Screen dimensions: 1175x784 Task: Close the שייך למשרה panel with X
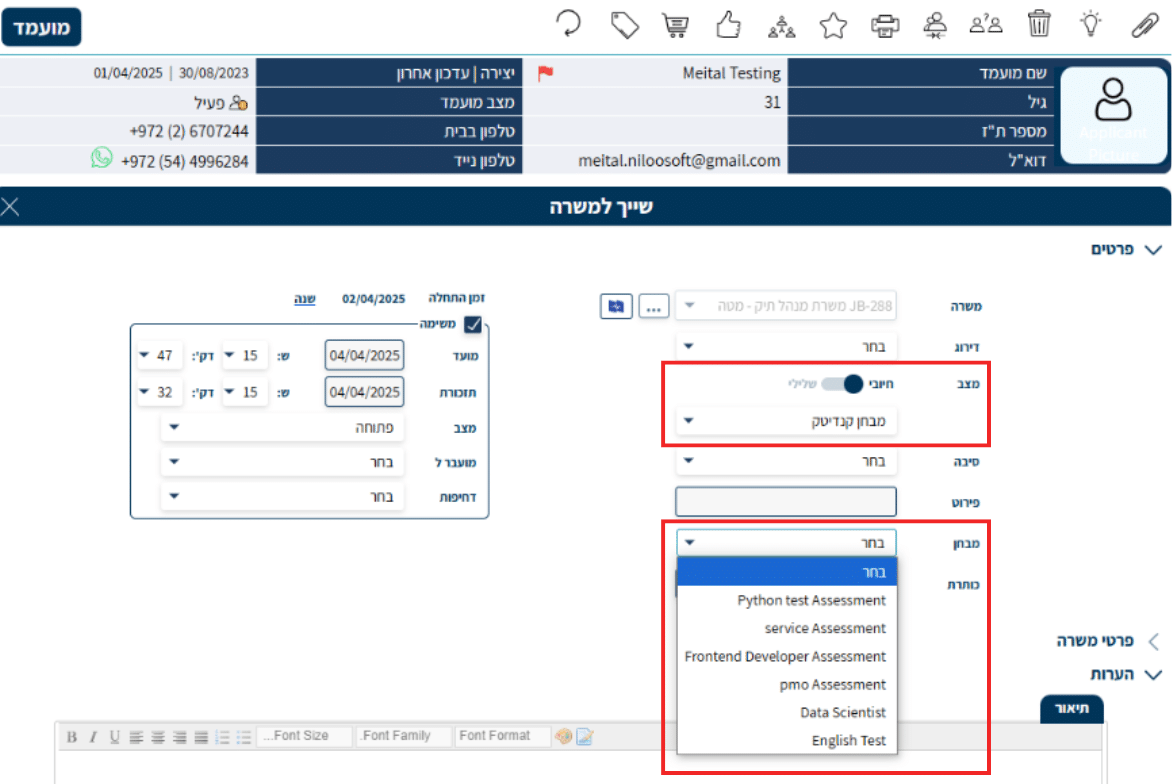tap(10, 206)
